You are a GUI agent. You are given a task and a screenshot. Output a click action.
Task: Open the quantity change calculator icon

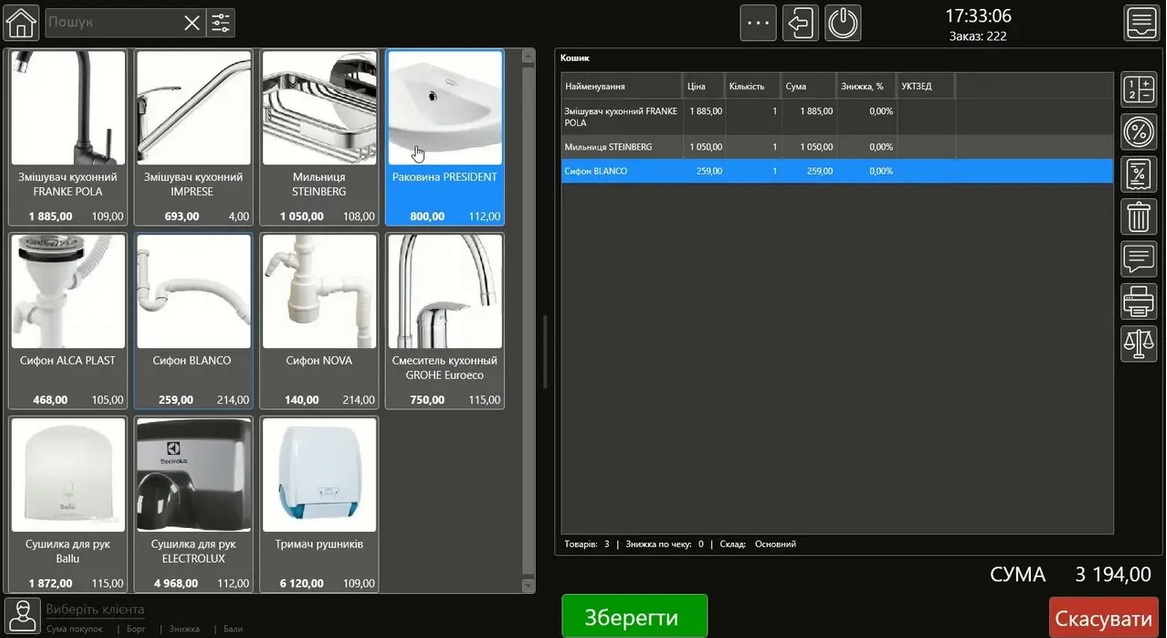1138,90
